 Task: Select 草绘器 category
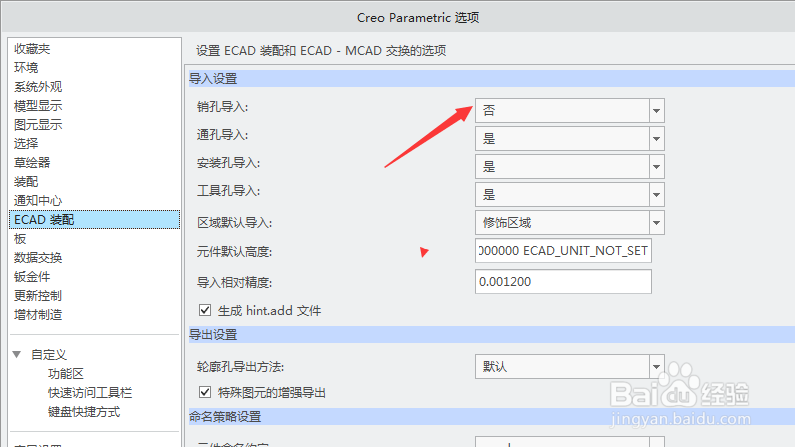pyautogui.click(x=32, y=163)
